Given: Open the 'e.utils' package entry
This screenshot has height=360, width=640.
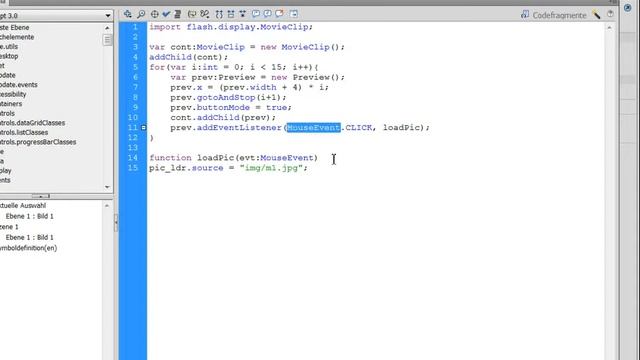Looking at the screenshot, I should [x=9, y=47].
